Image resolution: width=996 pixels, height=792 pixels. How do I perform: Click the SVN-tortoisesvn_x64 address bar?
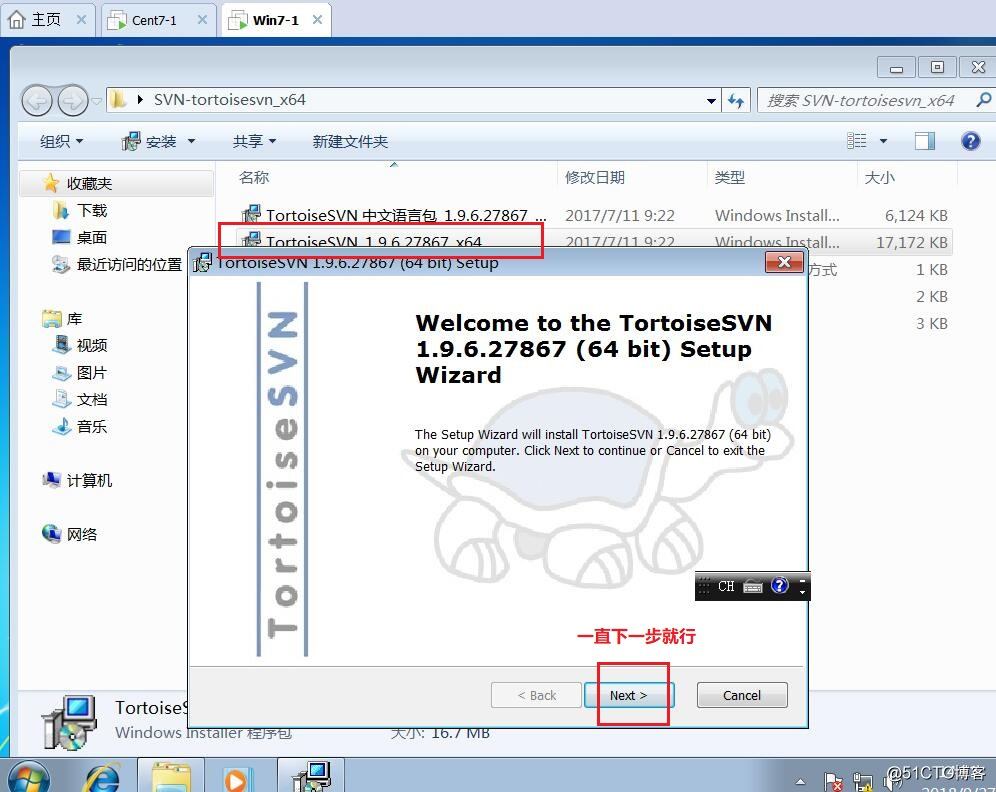(413, 100)
